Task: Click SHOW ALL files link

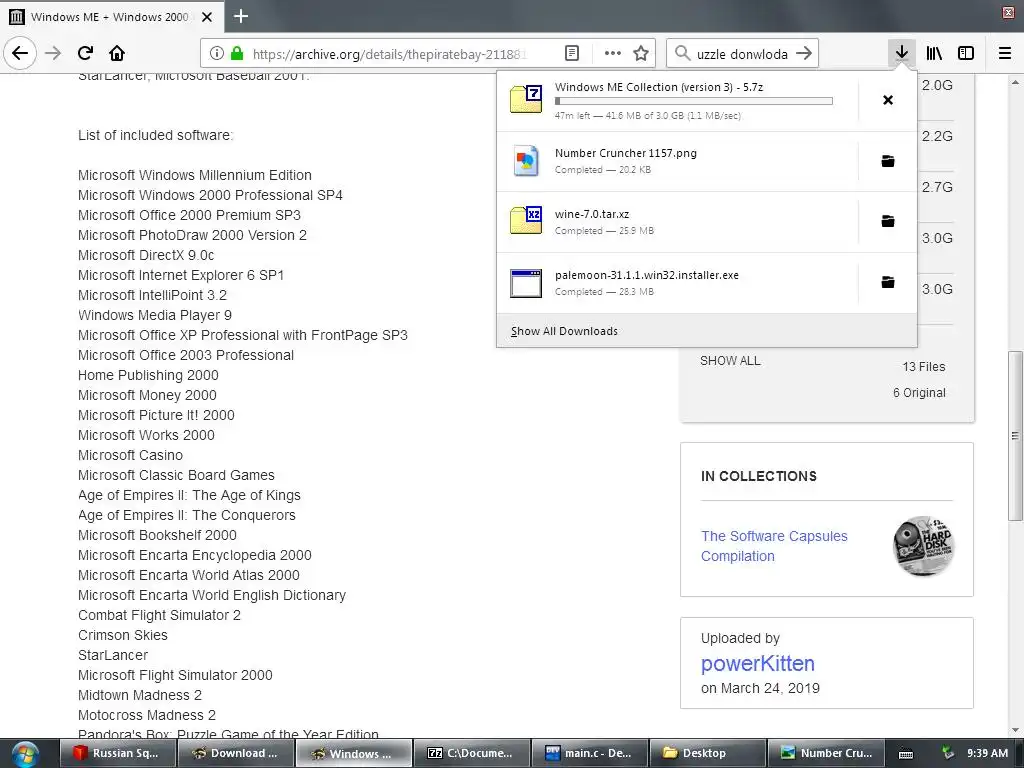Action: (x=730, y=360)
